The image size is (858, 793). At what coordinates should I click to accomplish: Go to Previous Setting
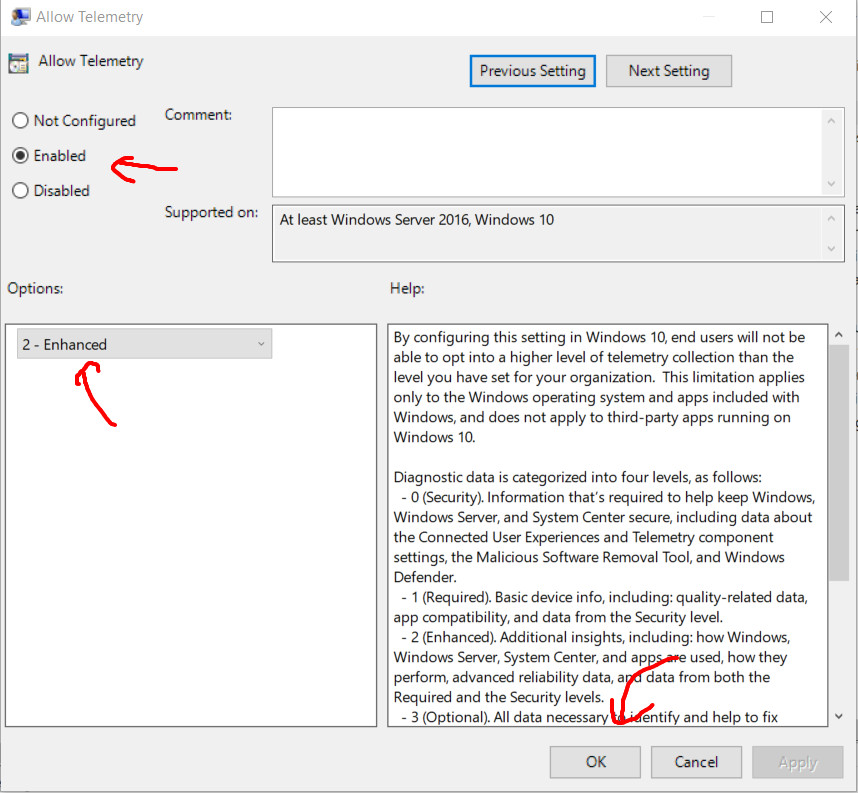point(532,71)
